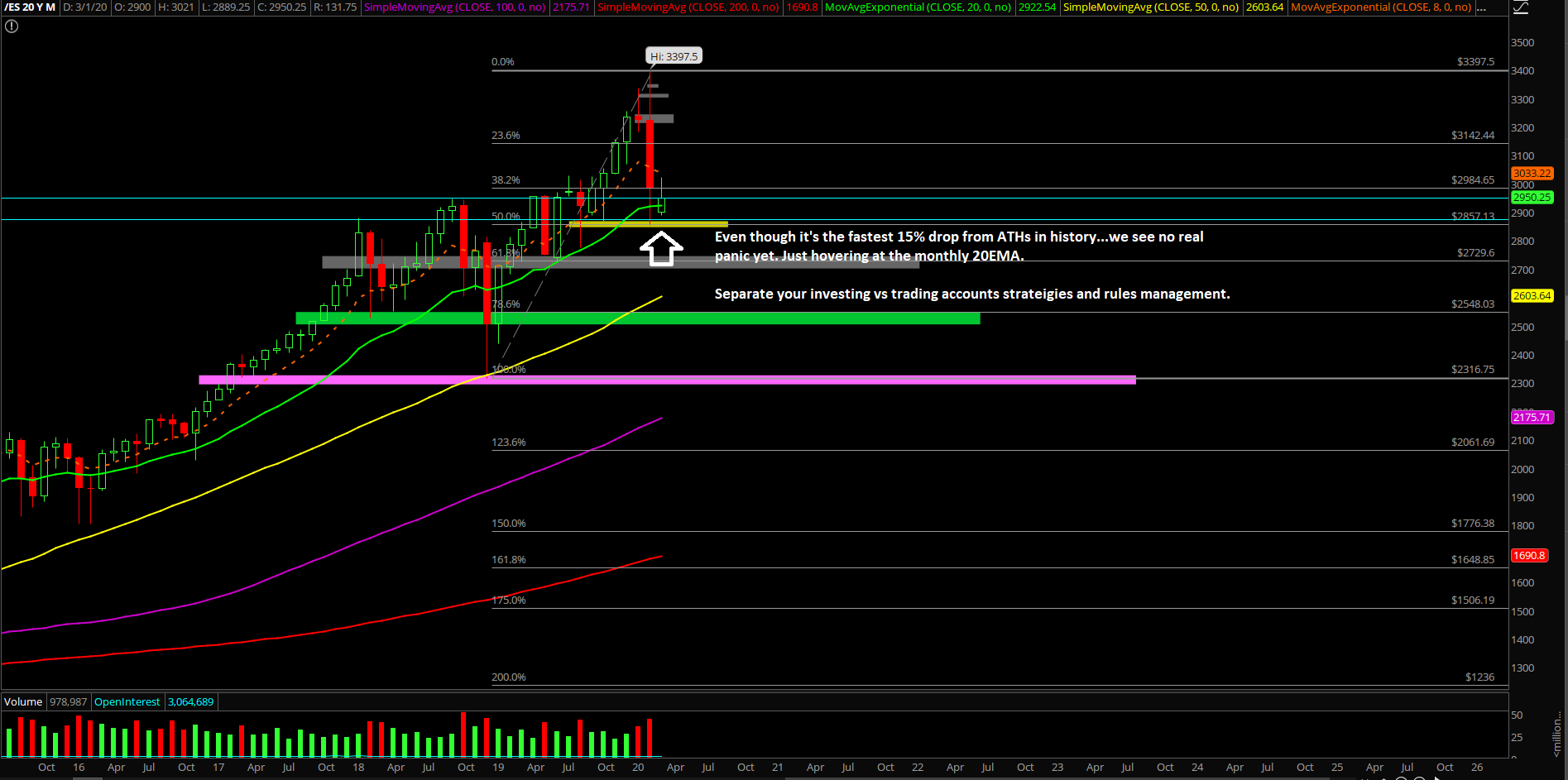Click the $3397.5 Fibonacci price label
The image size is (1568, 780).
1475,62
